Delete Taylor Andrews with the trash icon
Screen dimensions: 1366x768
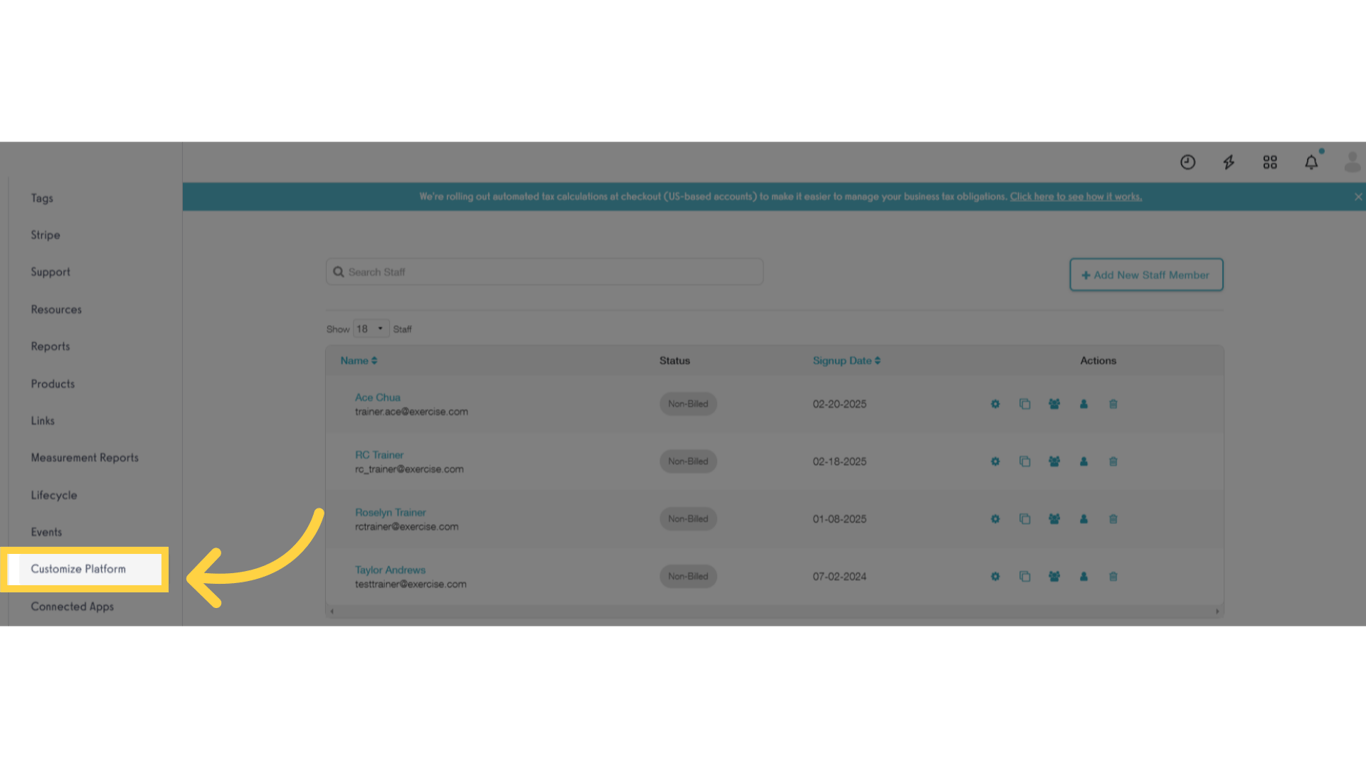point(1113,576)
